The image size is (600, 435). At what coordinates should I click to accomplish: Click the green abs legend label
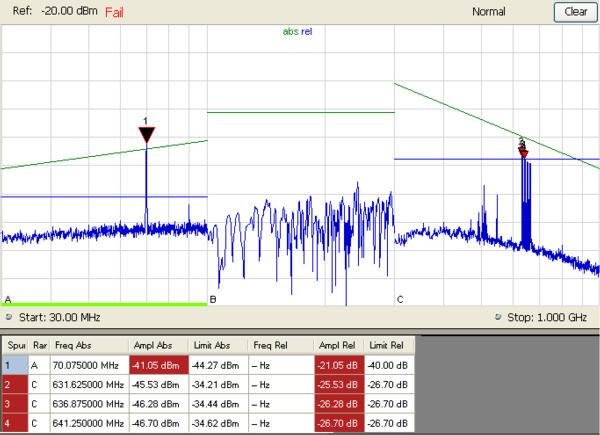pyautogui.click(x=291, y=31)
